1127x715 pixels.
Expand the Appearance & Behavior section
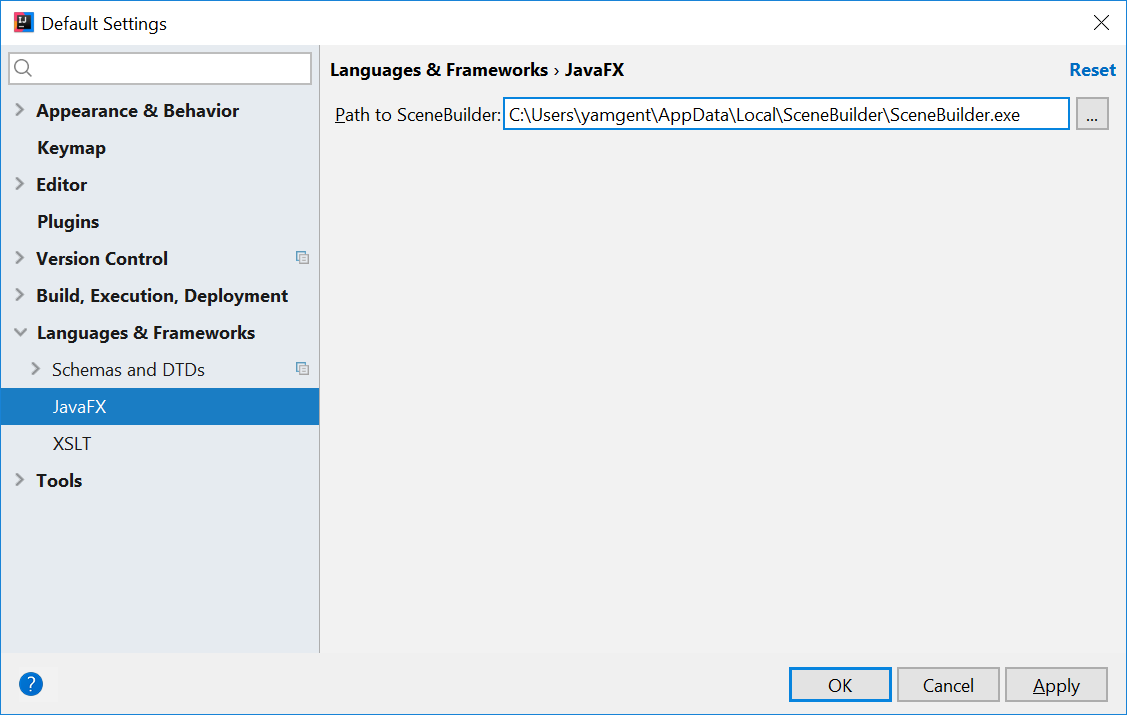pos(17,110)
